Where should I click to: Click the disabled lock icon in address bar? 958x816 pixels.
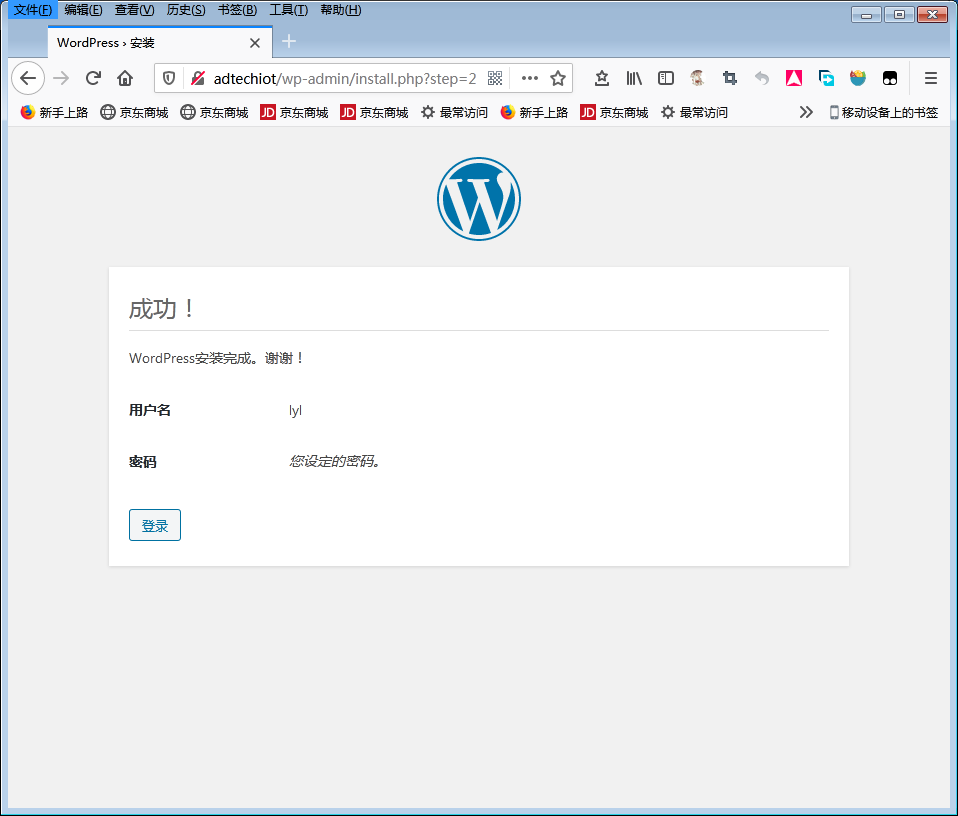[x=198, y=77]
